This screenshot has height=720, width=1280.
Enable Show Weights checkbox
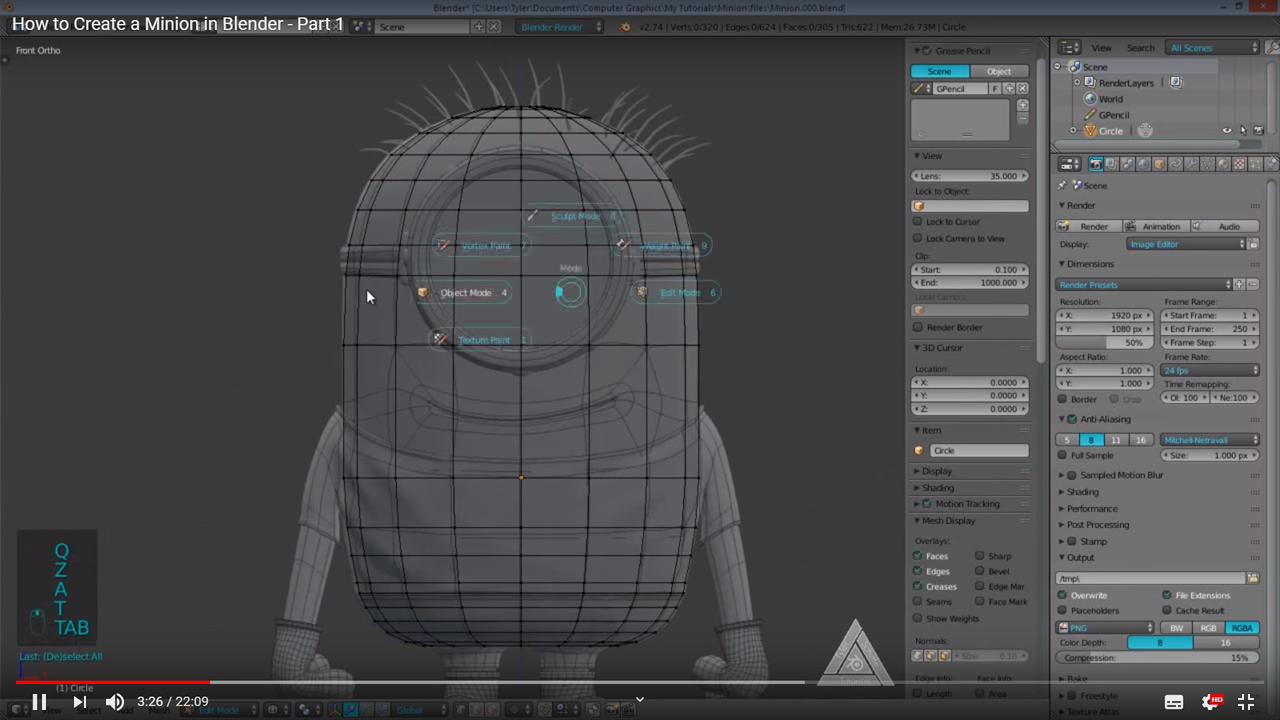point(917,618)
